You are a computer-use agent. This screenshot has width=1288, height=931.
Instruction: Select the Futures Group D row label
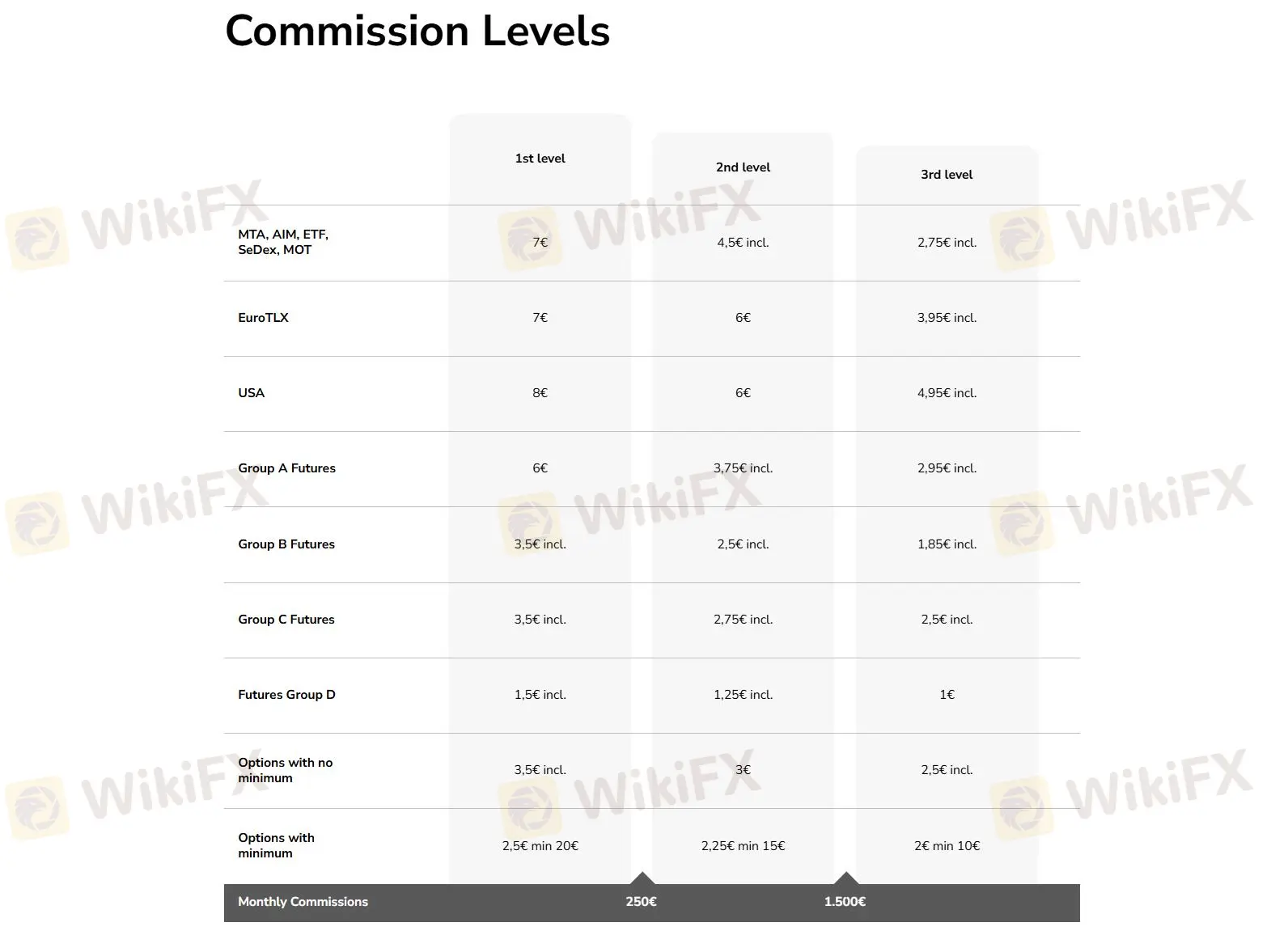pos(286,695)
